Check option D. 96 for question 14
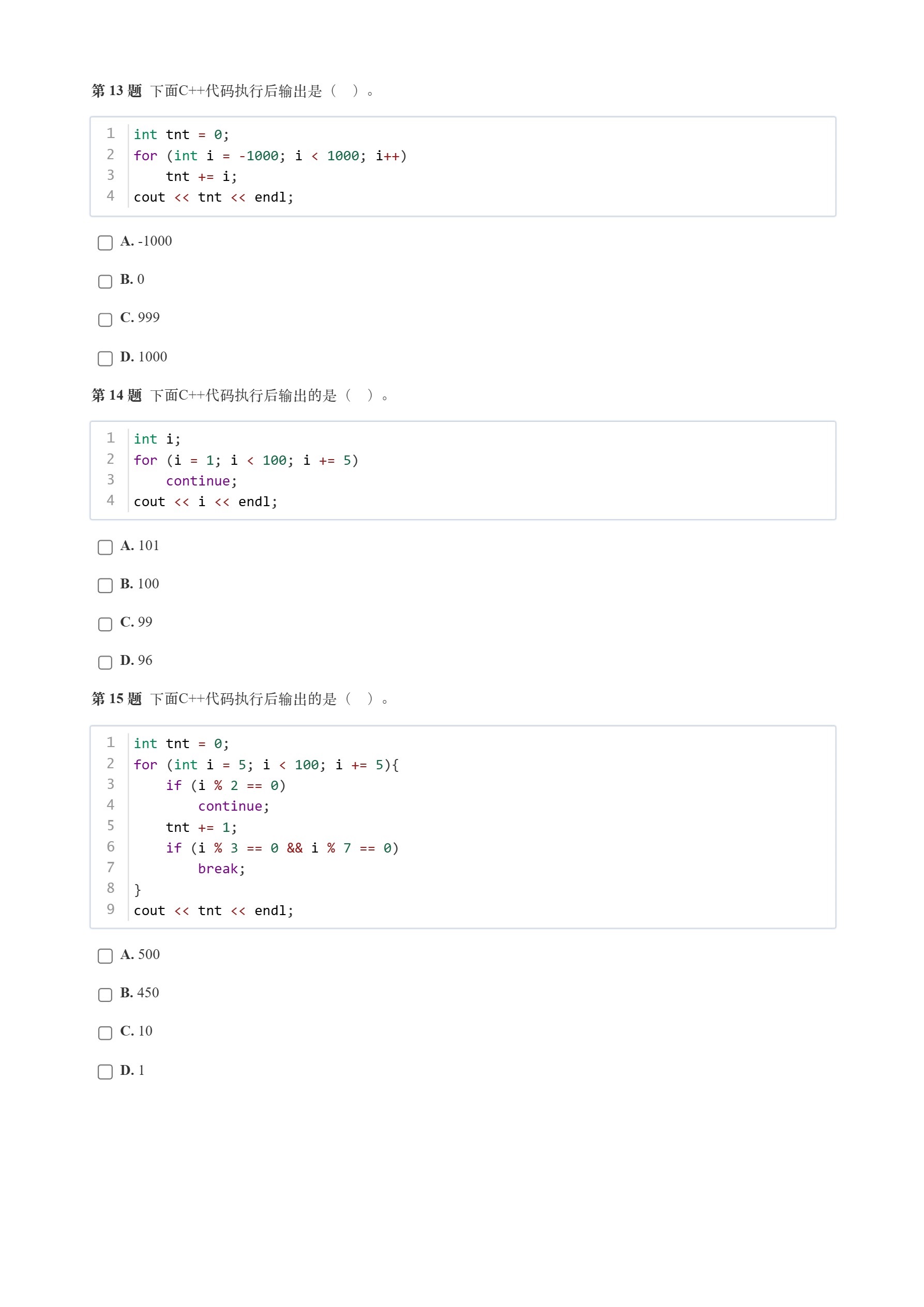The height and width of the screenshot is (1307, 924). 105,663
